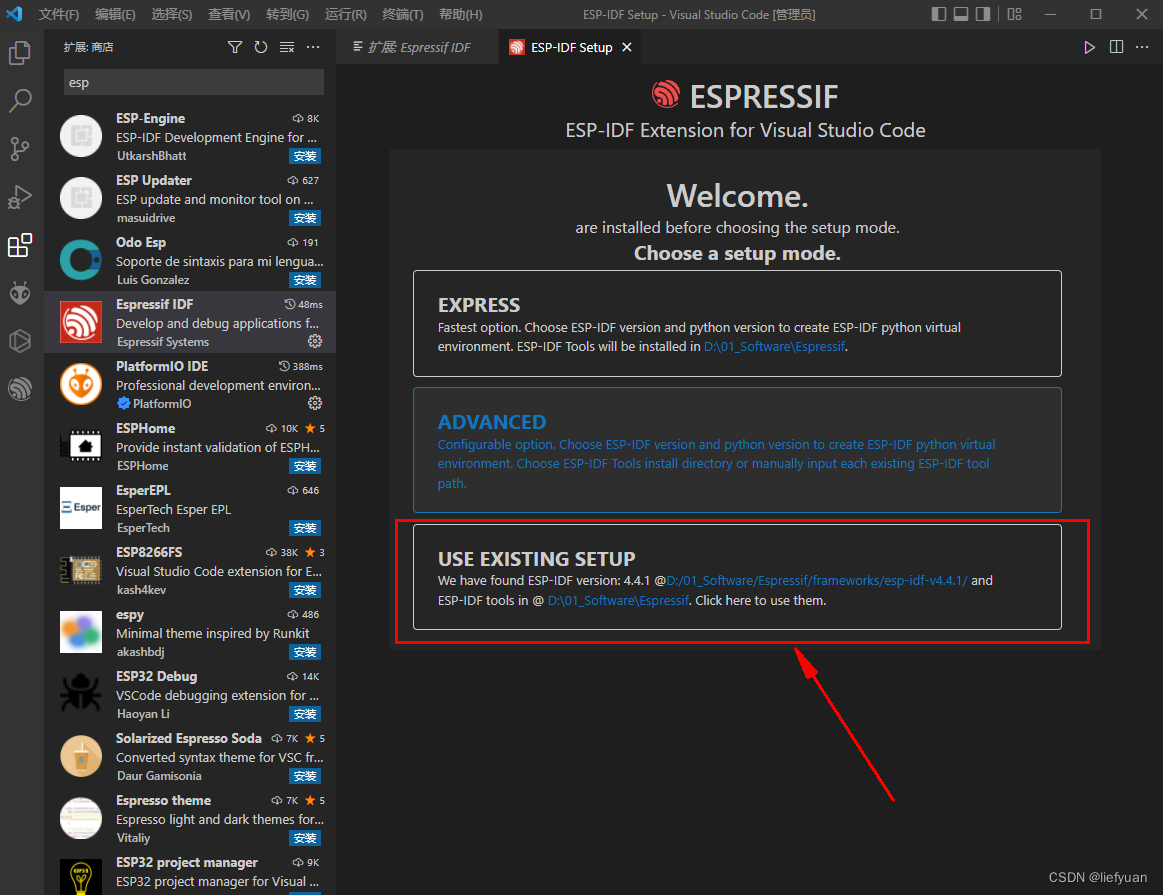
Task: Toggle secondary side bar layout icon
Action: pos(983,14)
